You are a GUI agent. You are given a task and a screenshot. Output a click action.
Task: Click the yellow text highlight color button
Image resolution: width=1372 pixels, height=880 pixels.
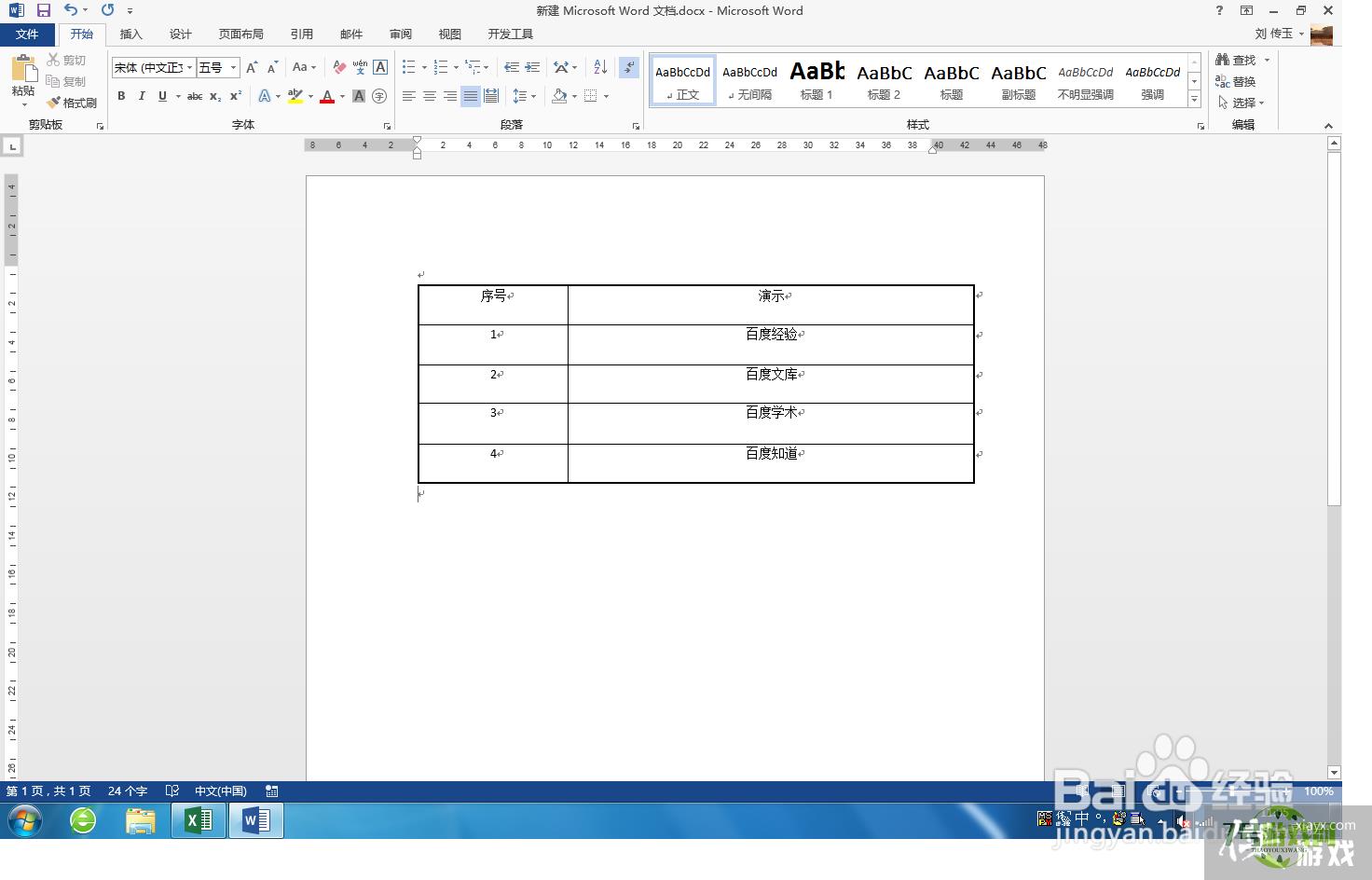click(x=295, y=96)
